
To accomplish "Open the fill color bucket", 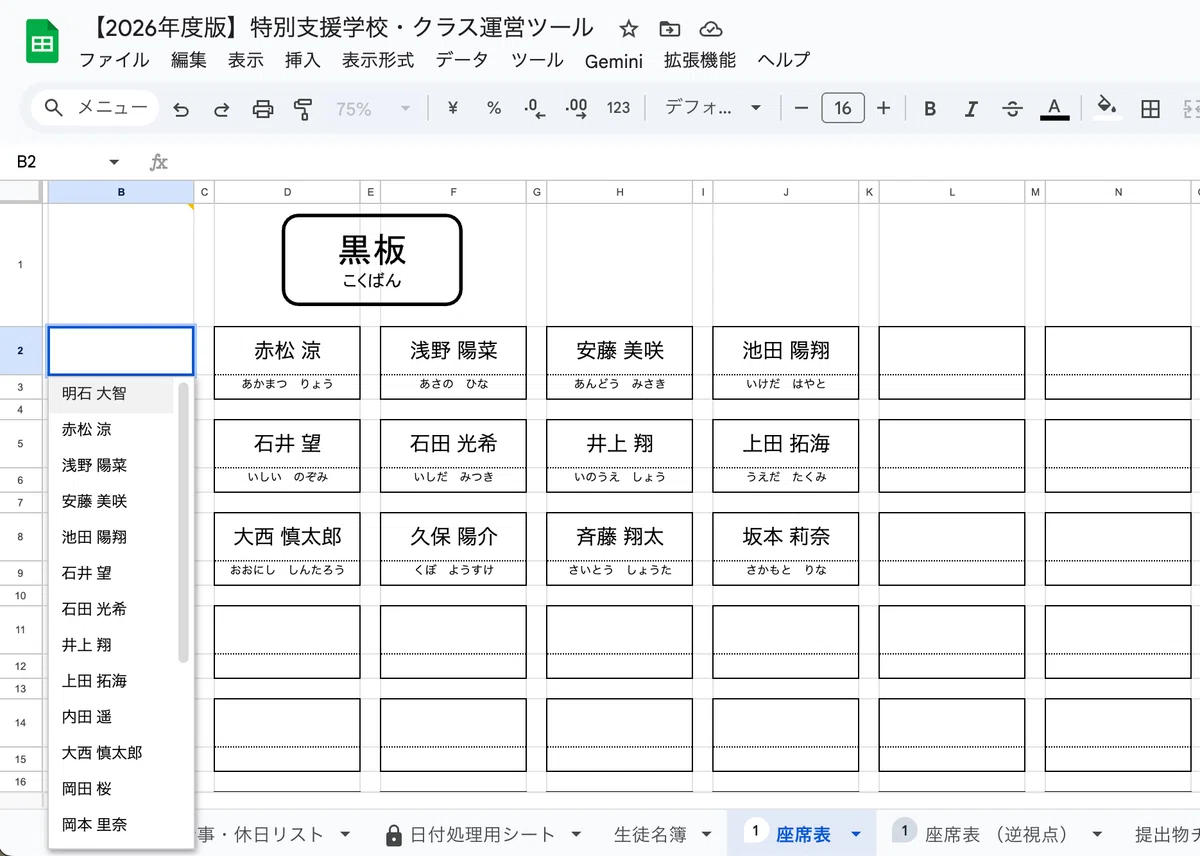I will click(x=1106, y=108).
